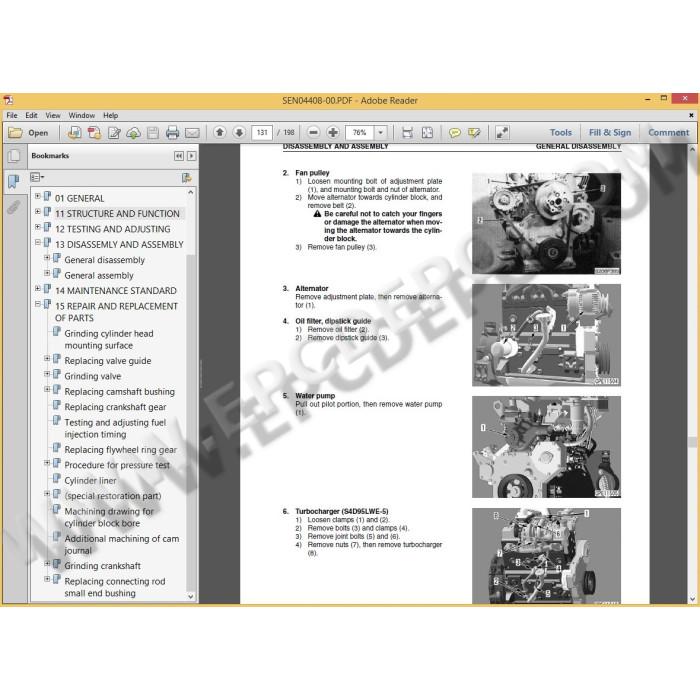Click the page number input field

[x=262, y=133]
